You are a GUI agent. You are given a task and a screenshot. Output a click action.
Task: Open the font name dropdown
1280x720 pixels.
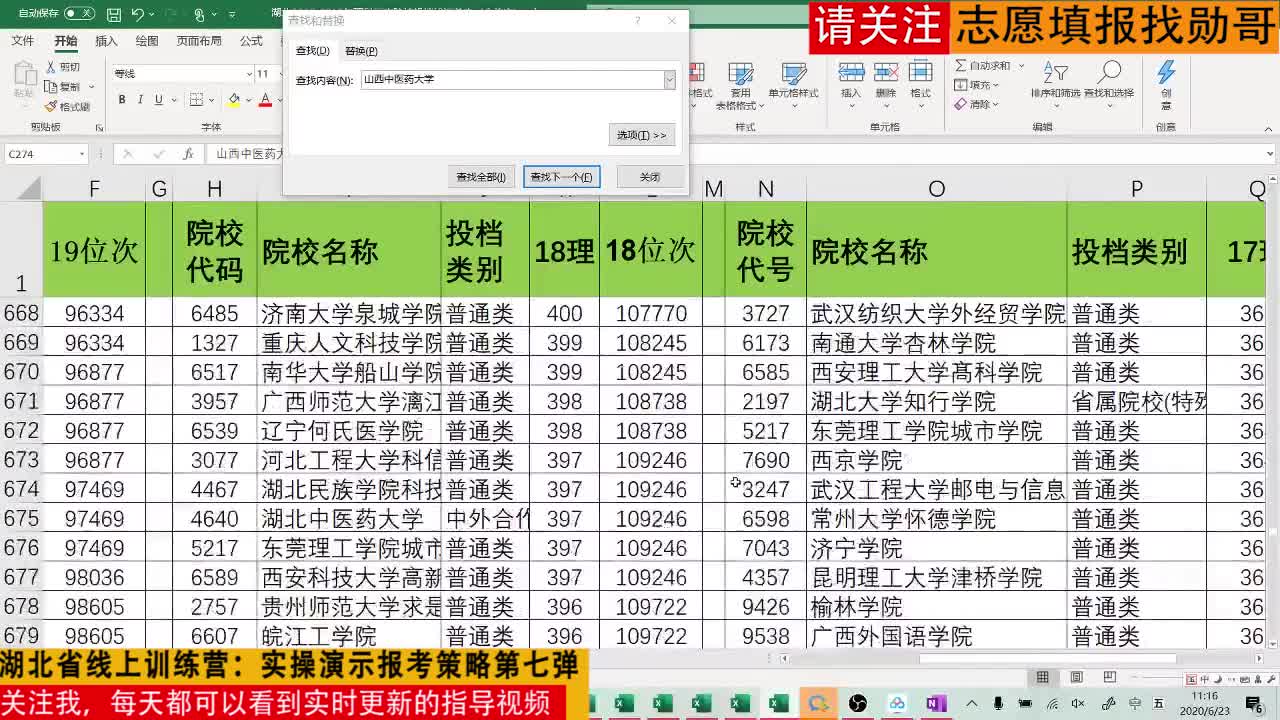249,74
